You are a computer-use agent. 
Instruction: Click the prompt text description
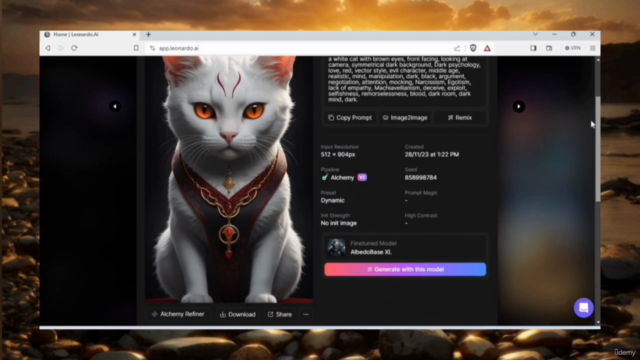tap(404, 80)
